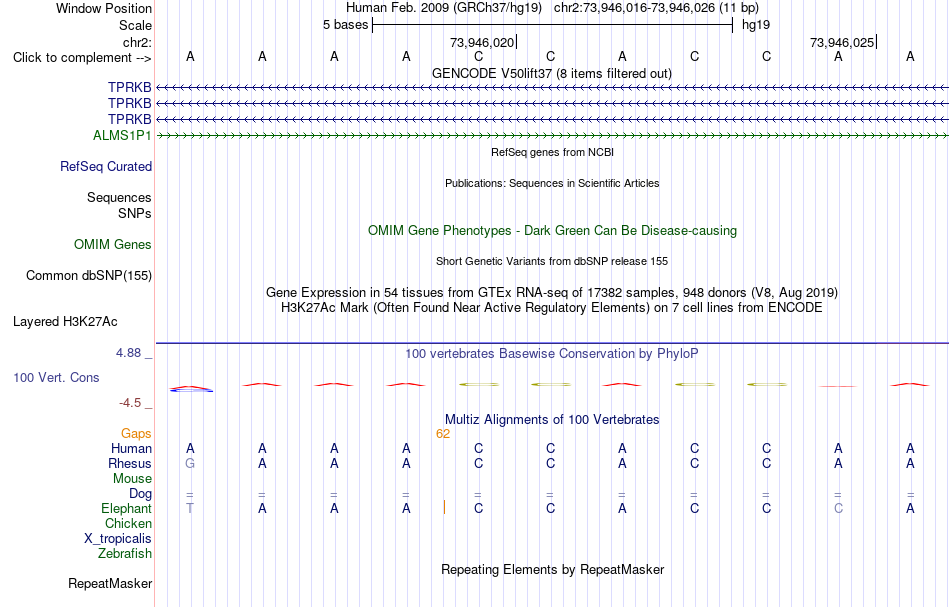Click the 73,946,020 position marker
This screenshot has height=607, width=950.
[483, 42]
